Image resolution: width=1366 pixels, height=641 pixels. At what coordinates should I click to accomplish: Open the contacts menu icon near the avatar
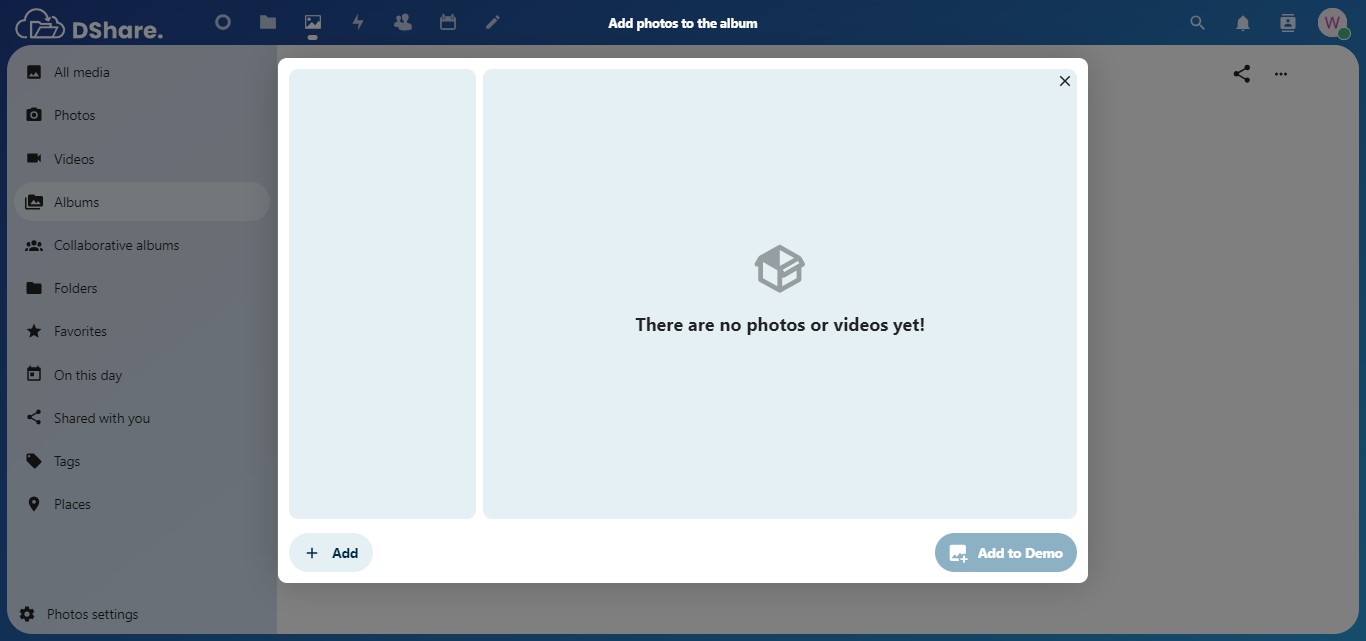[x=1287, y=23]
